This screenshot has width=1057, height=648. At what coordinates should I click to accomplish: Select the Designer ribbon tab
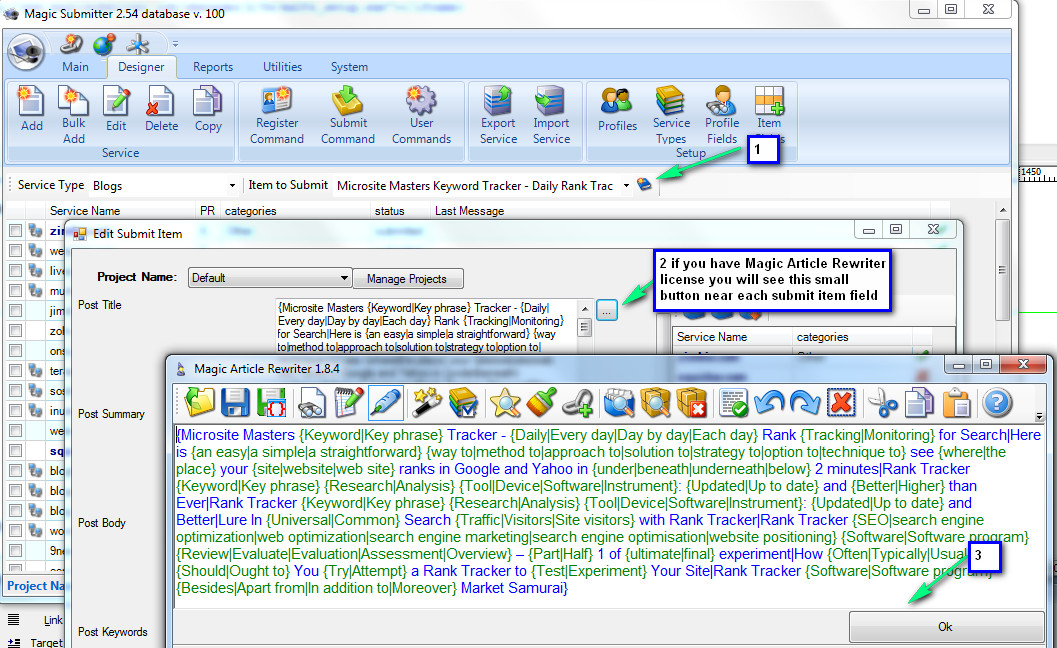coord(141,67)
